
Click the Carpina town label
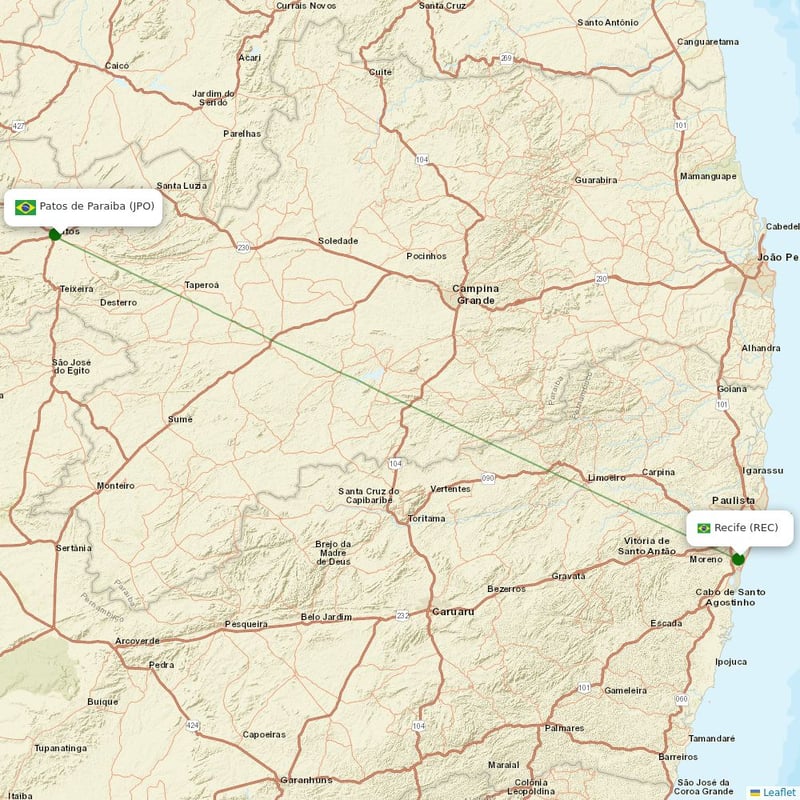(x=658, y=472)
